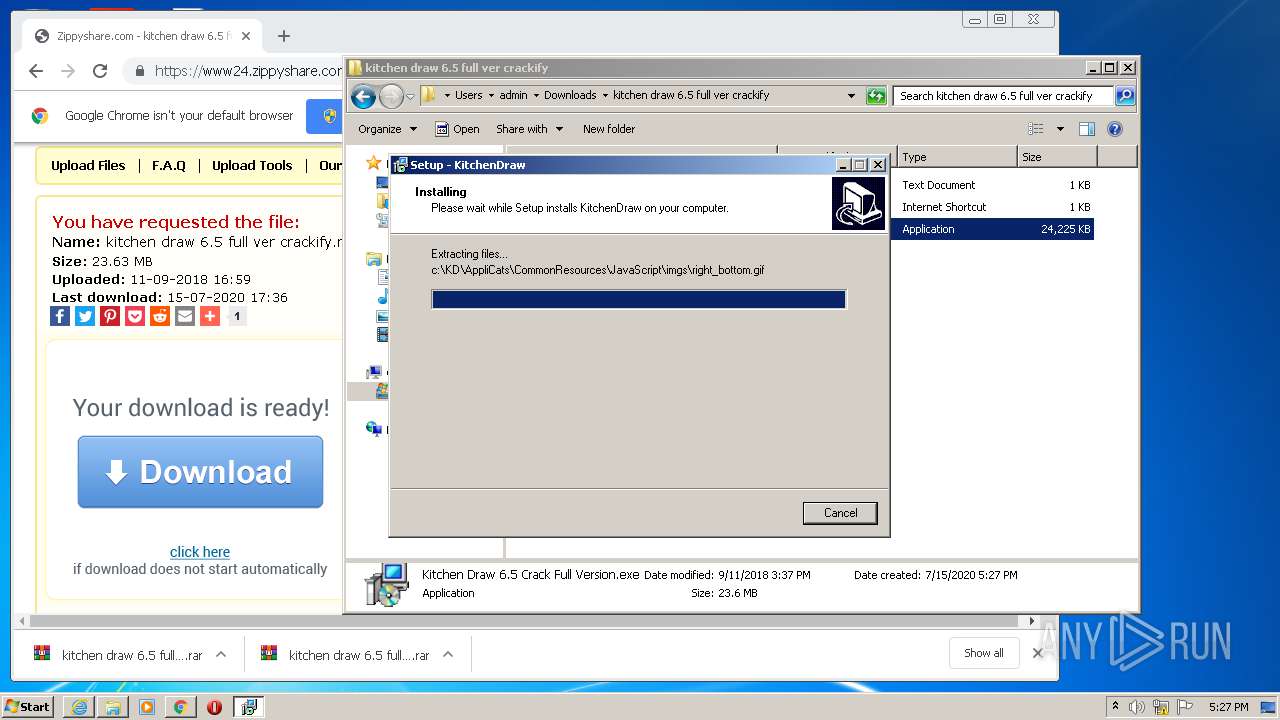1280x720 pixels.
Task: Select the Application row 24,225 KB
Action: 991,229
